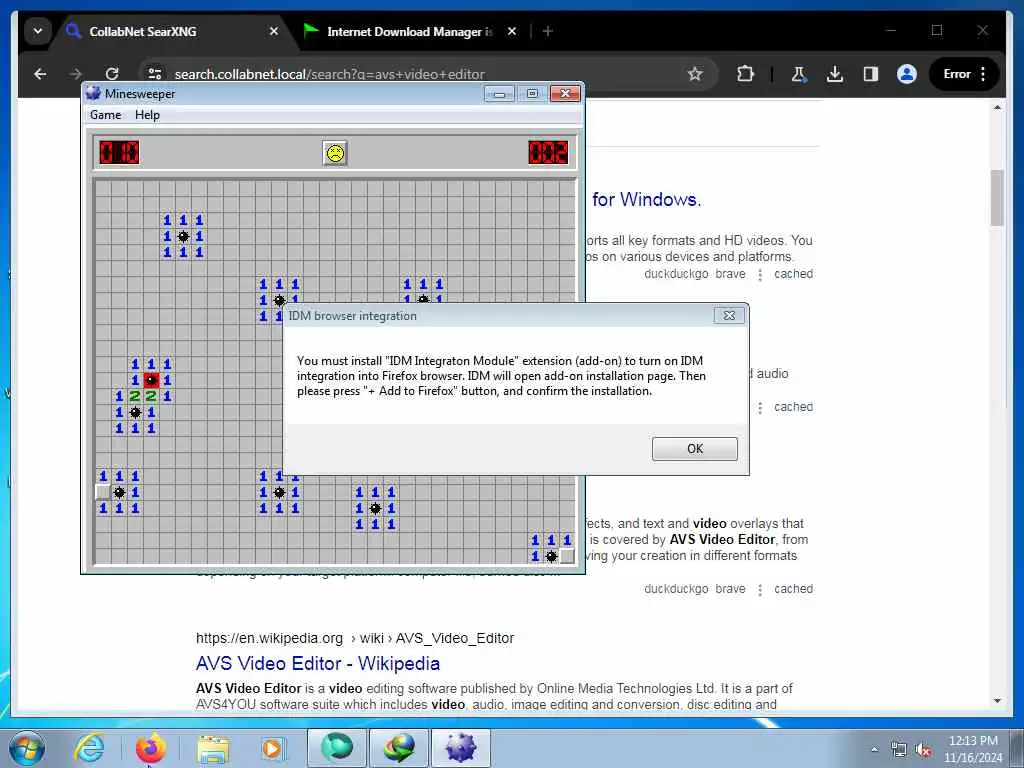Switch to the Minesweeper taskbar button
The height and width of the screenshot is (768, 1024).
461,748
